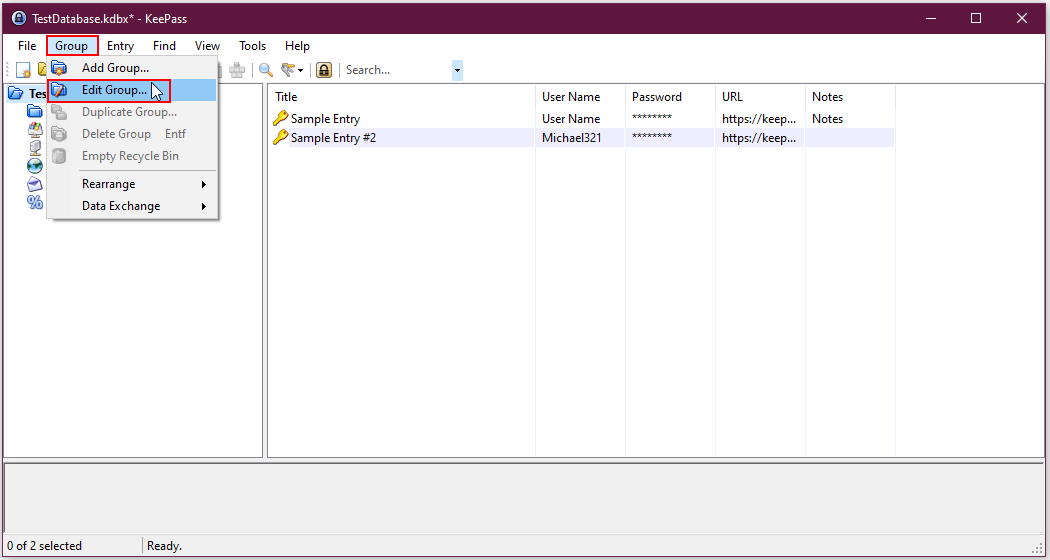This screenshot has width=1050, height=560.
Task: Select the Sample Entry #2 row
Action: pyautogui.click(x=581, y=138)
